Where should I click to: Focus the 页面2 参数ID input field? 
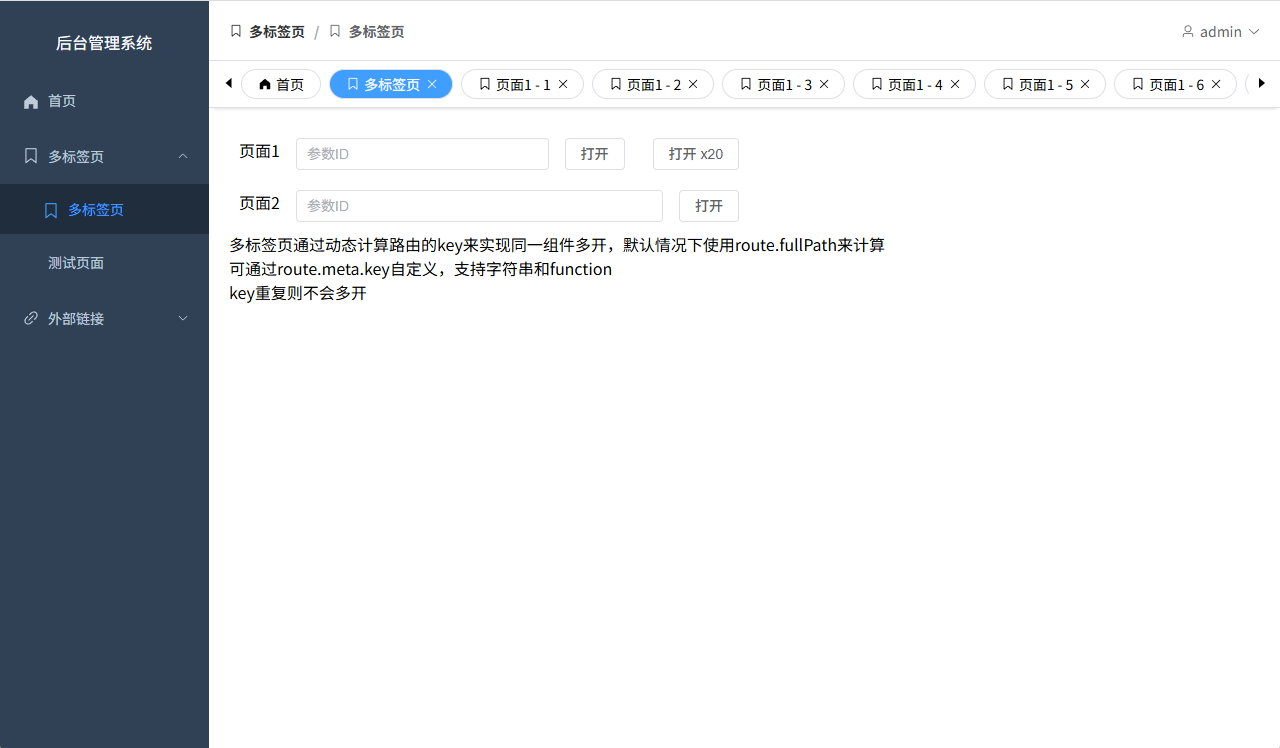pyautogui.click(x=479, y=206)
